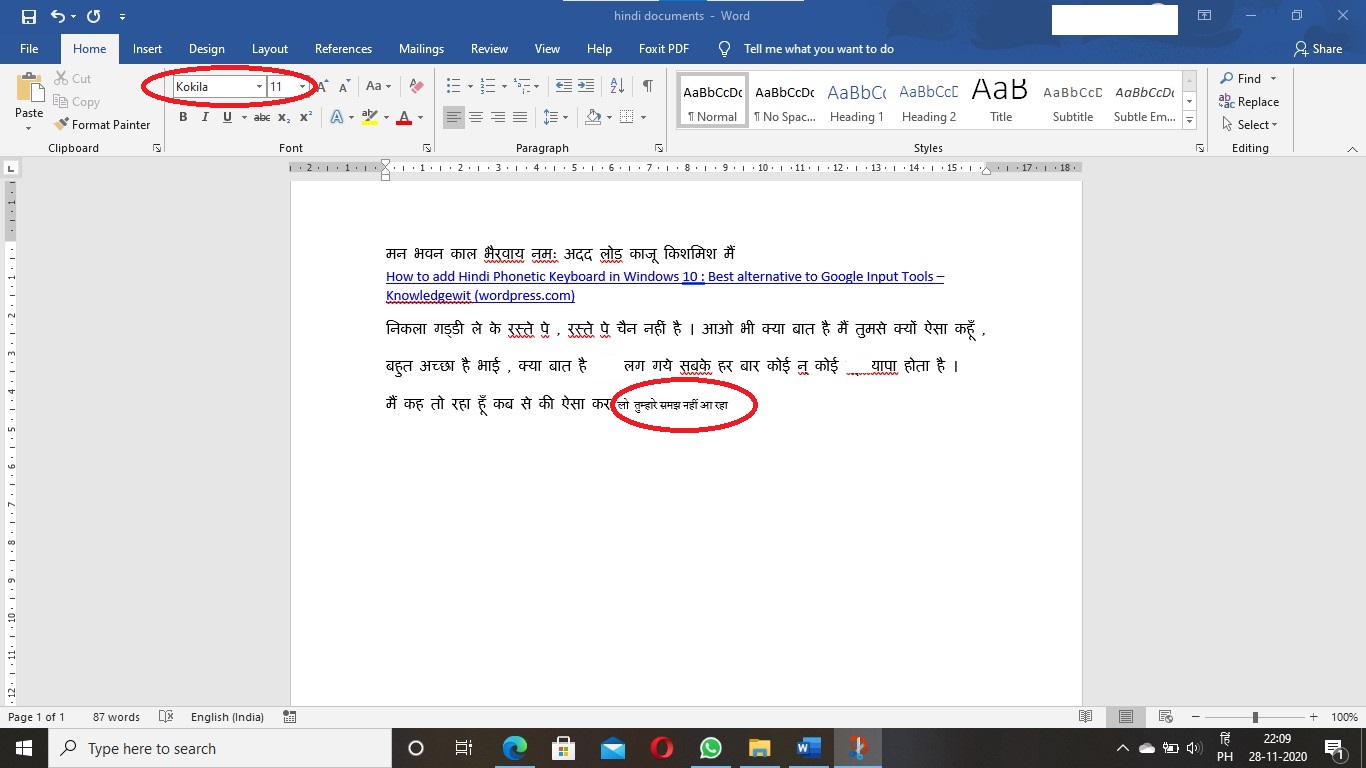Screen dimensions: 1366x768
Task: Toggle Italic formatting
Action: click(205, 118)
